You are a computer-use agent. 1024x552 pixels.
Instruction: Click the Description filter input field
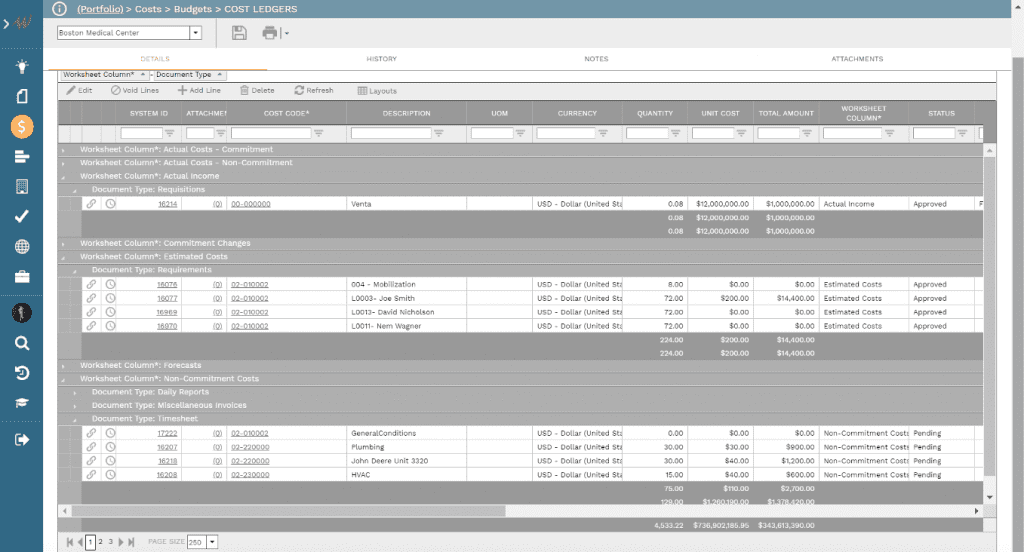click(x=391, y=133)
